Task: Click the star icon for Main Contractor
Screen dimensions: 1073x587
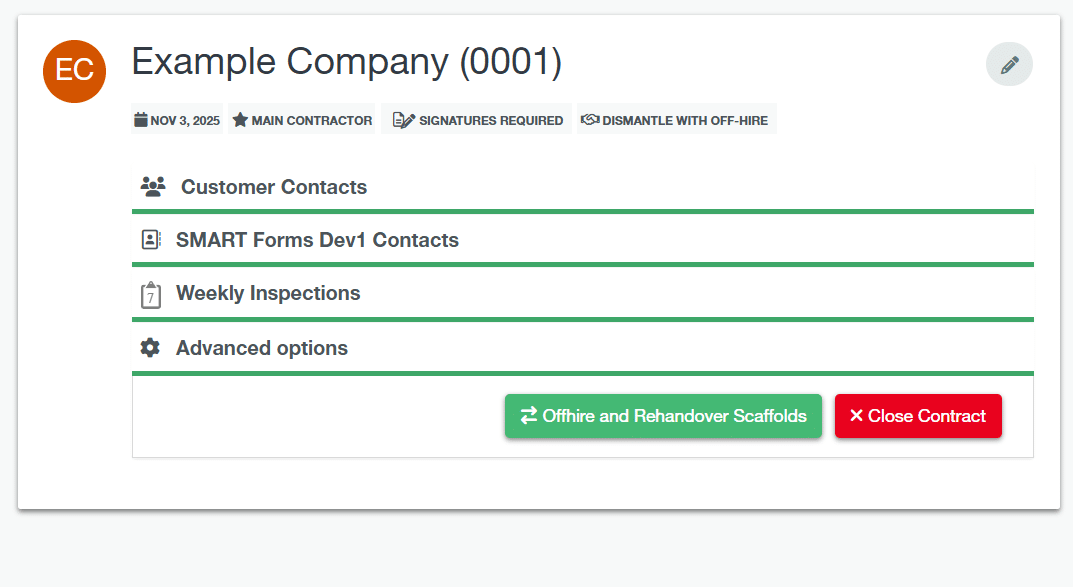Action: 240,120
